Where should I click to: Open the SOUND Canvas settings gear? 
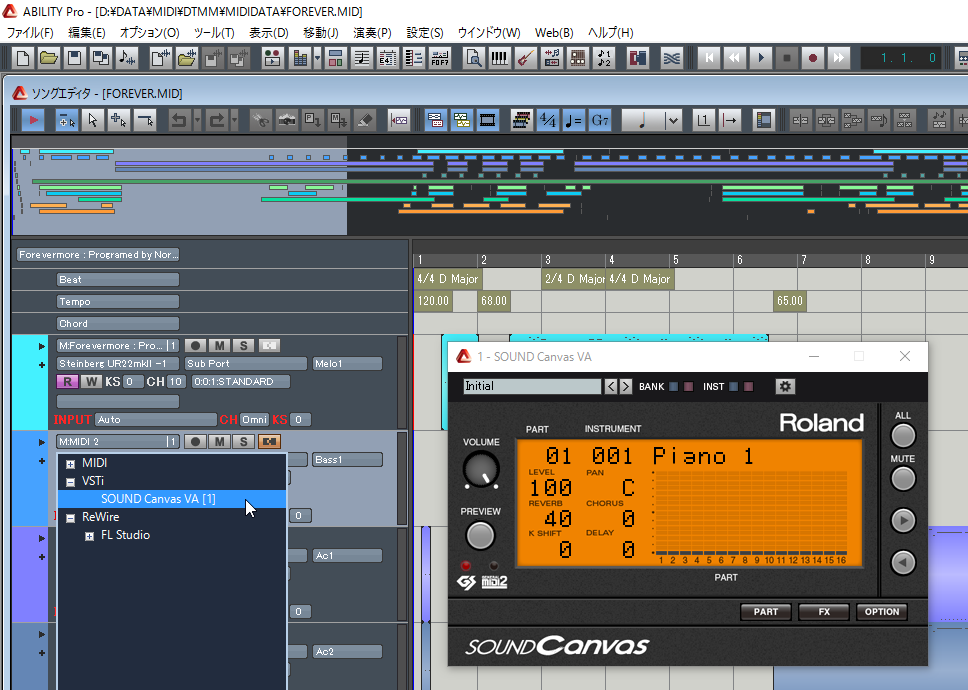tap(785, 386)
